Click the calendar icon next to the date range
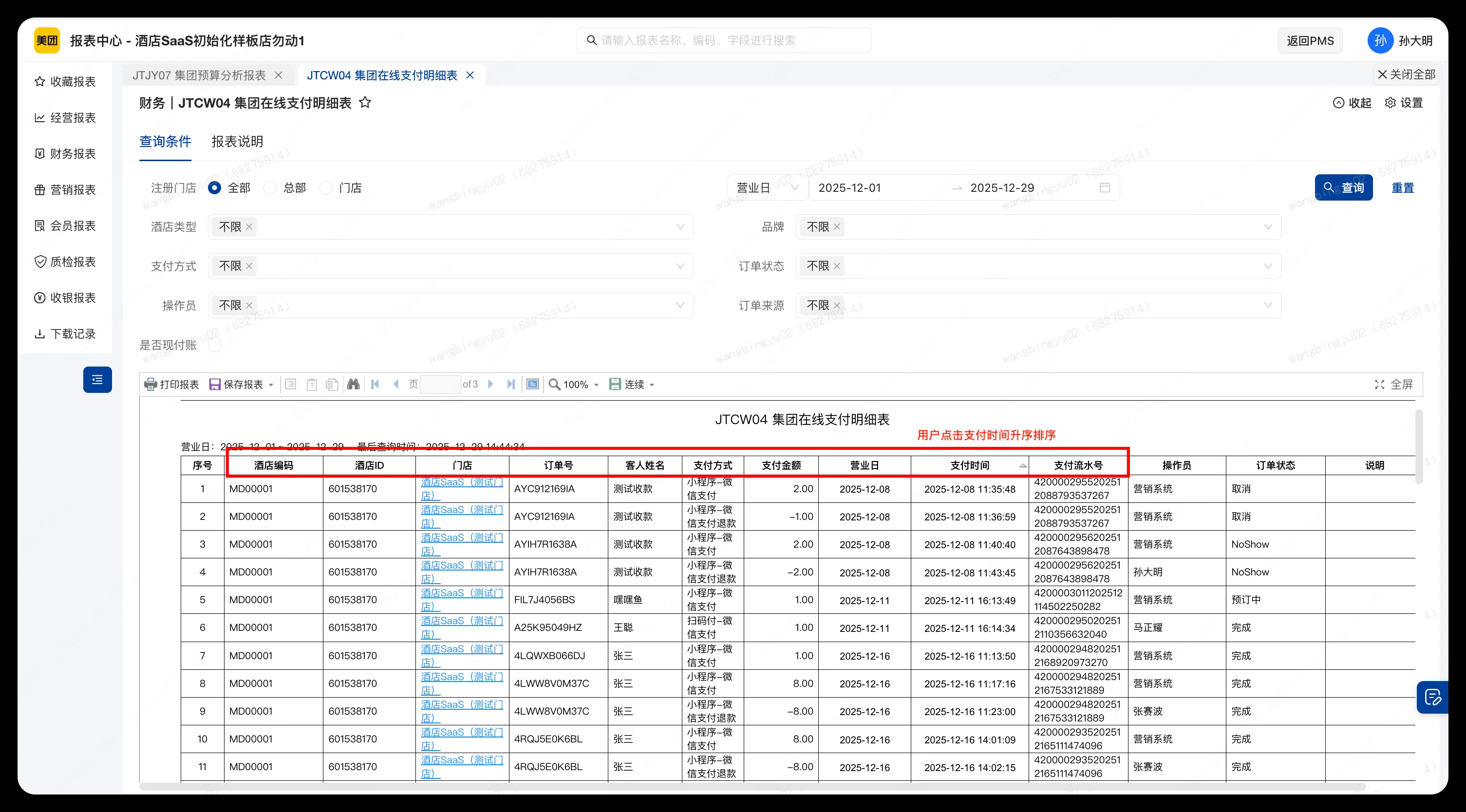1466x812 pixels. (1105, 187)
